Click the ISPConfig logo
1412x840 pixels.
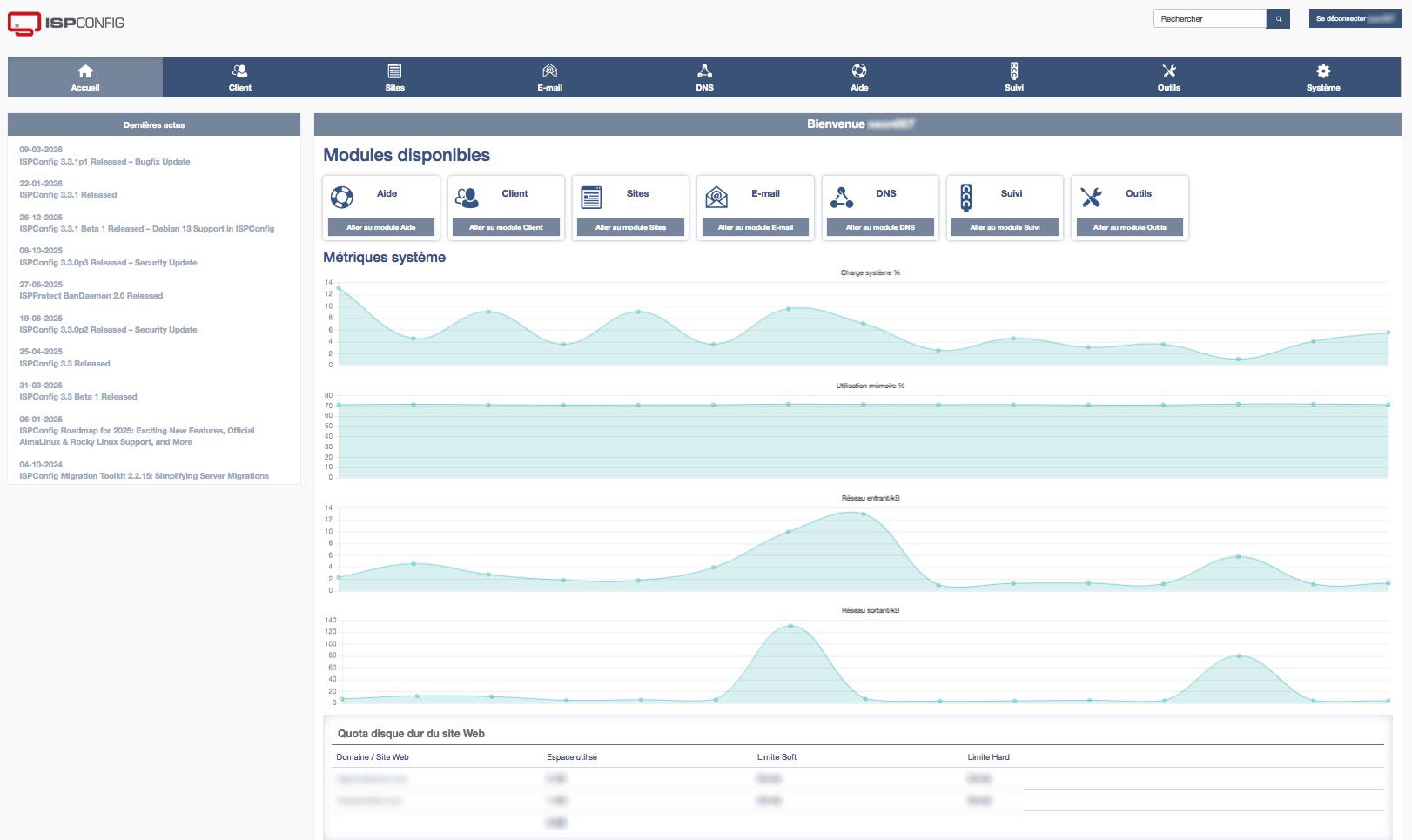(66, 23)
